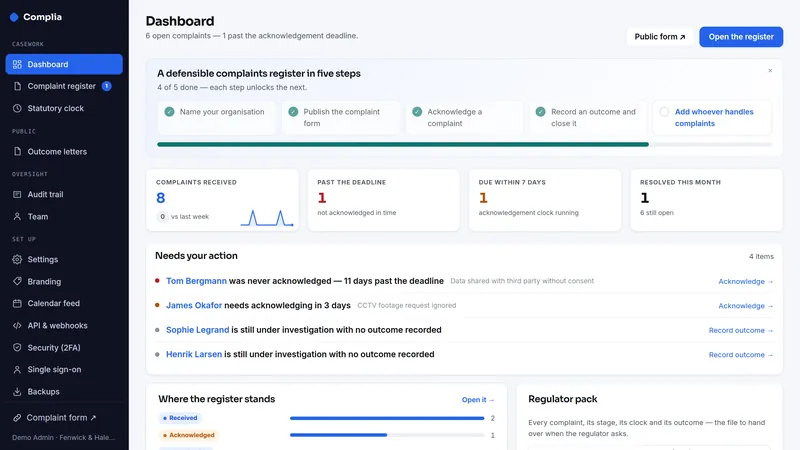Viewport: 800px width, 450px height.
Task: Click the Single sign-on person icon
Action: 17,369
